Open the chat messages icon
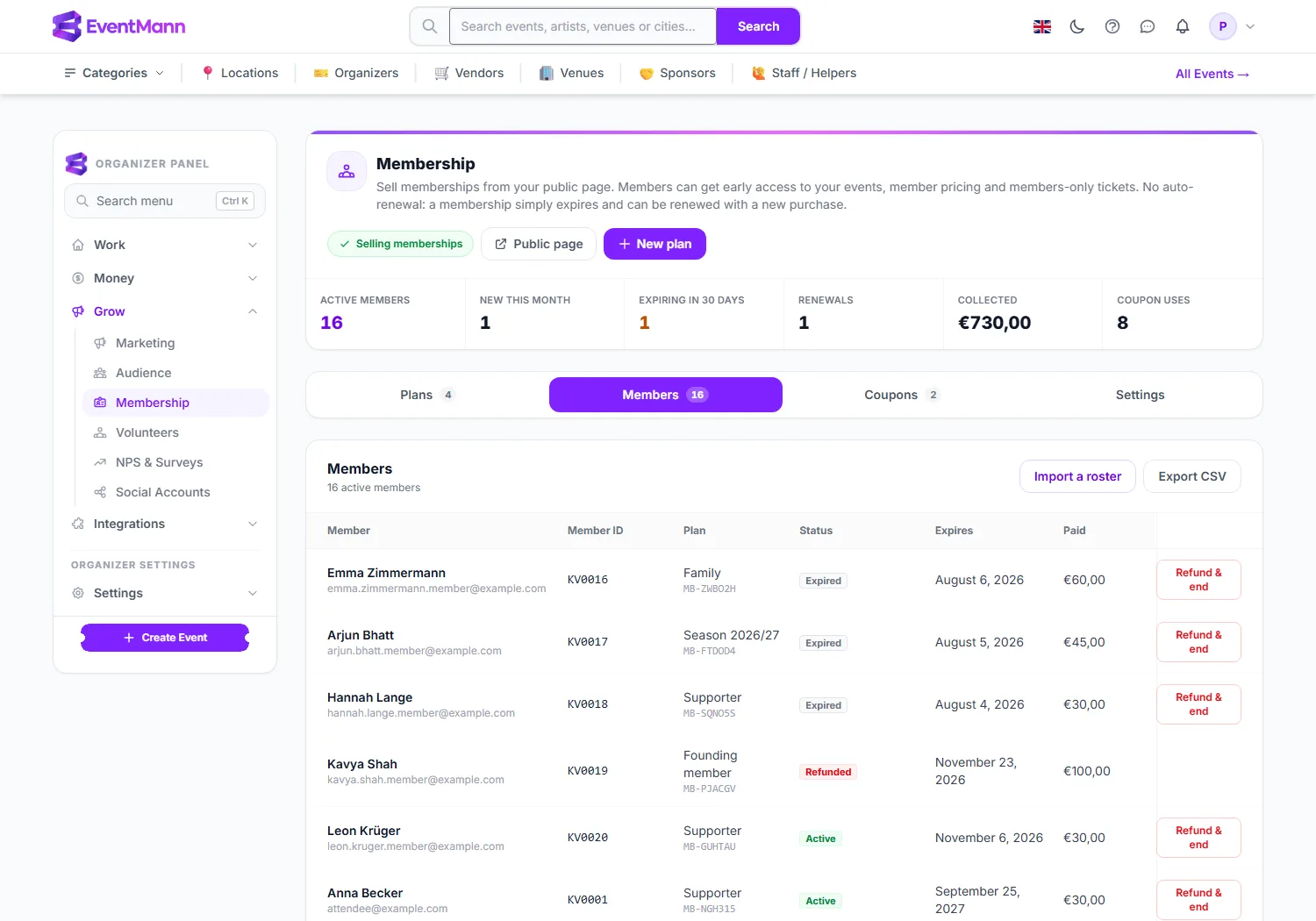Screen dimensions: 1316x921 click(1148, 26)
